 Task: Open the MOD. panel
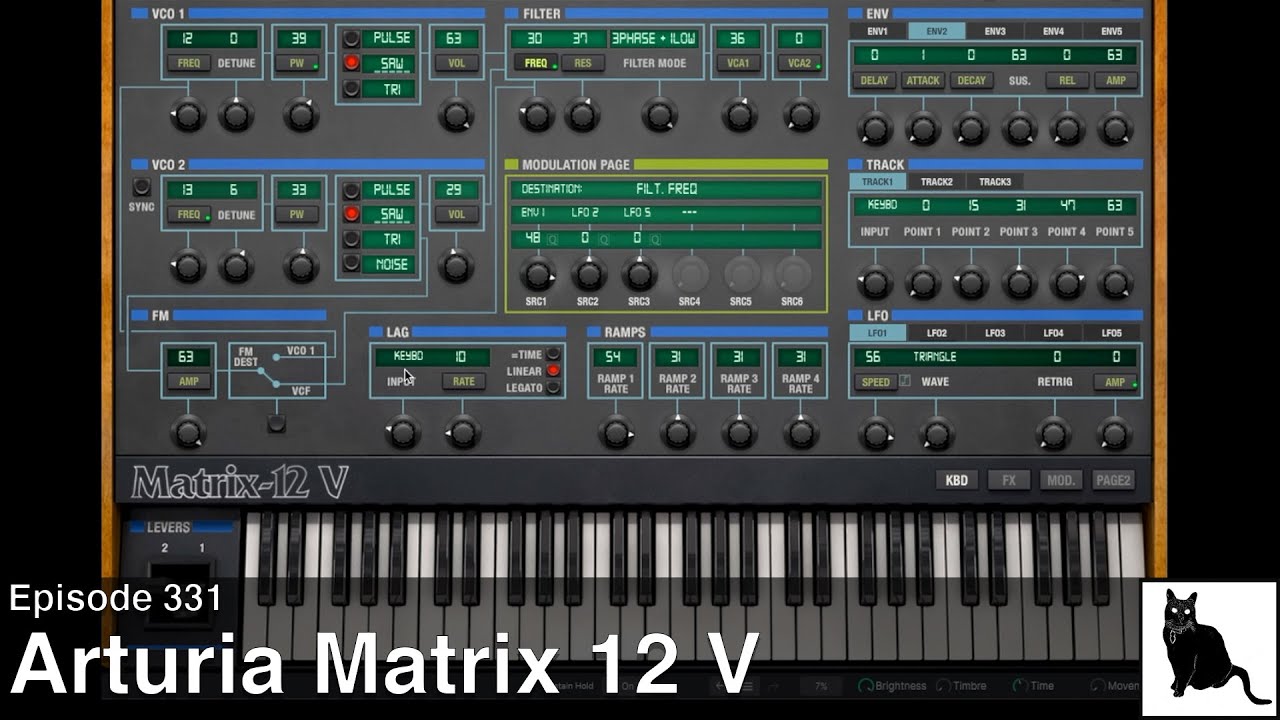(1061, 480)
